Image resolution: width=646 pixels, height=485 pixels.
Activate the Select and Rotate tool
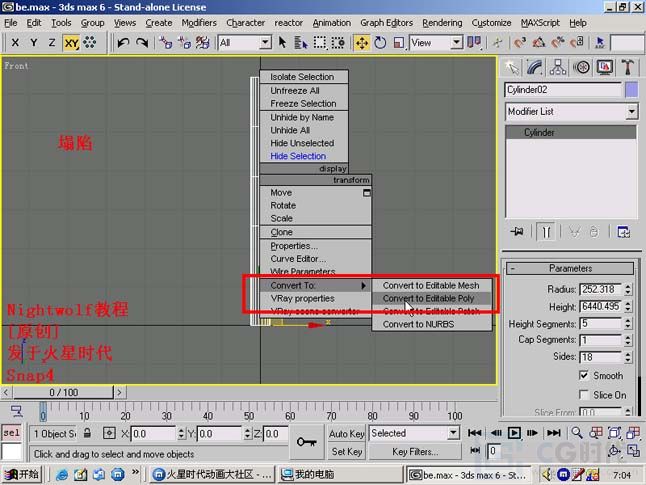pyautogui.click(x=380, y=42)
